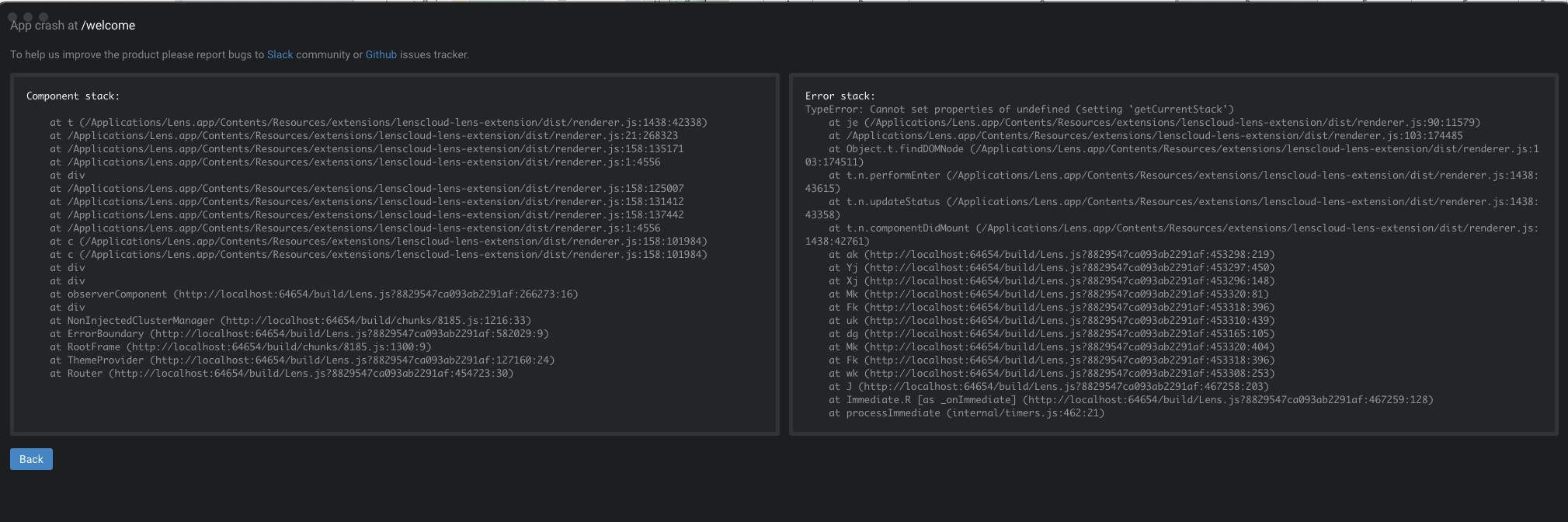This screenshot has width=1568, height=522.
Task: Click the component stack line ending renderer.js:21:268323
Action: [x=364, y=136]
